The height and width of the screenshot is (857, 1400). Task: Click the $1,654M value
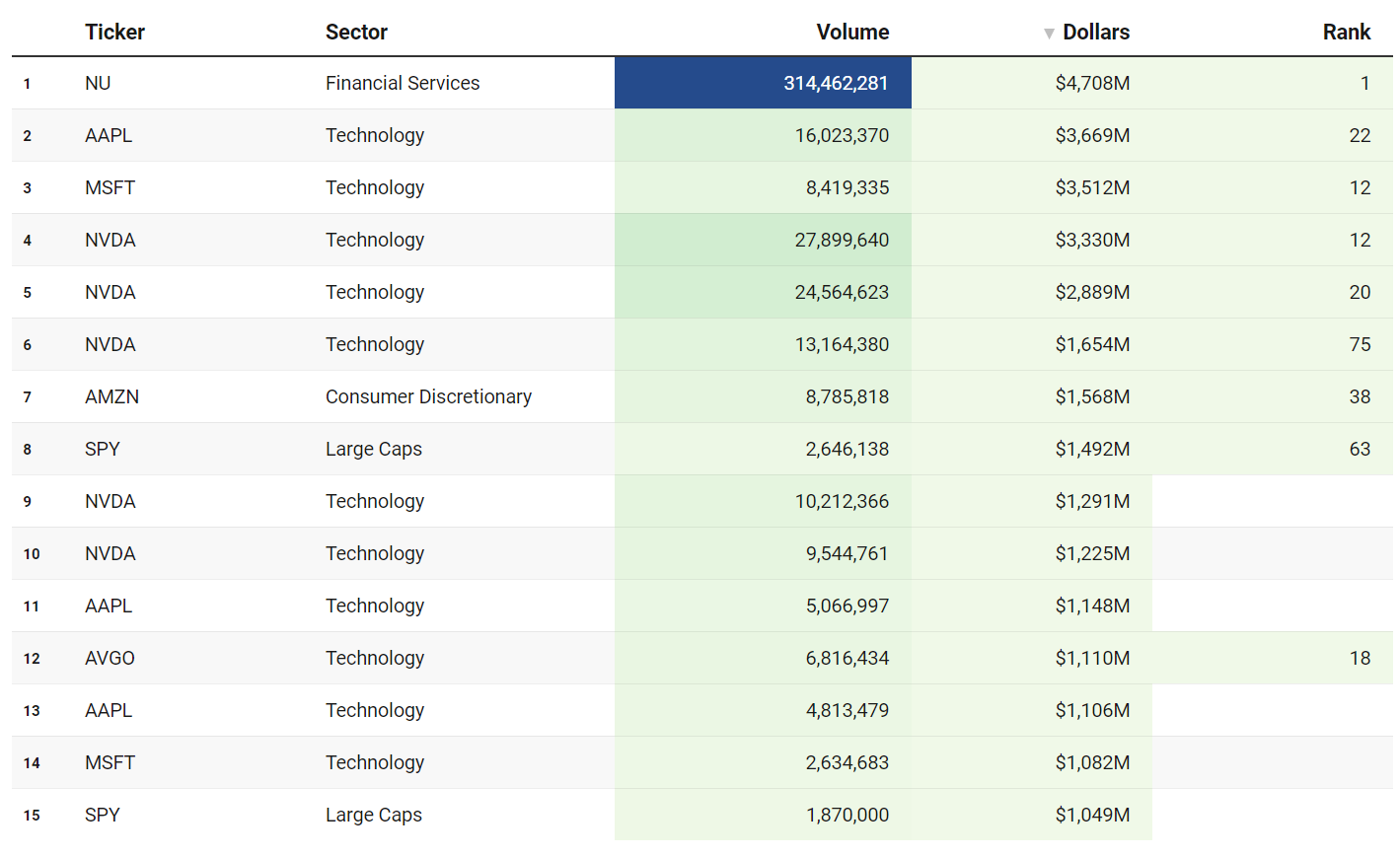1092,345
